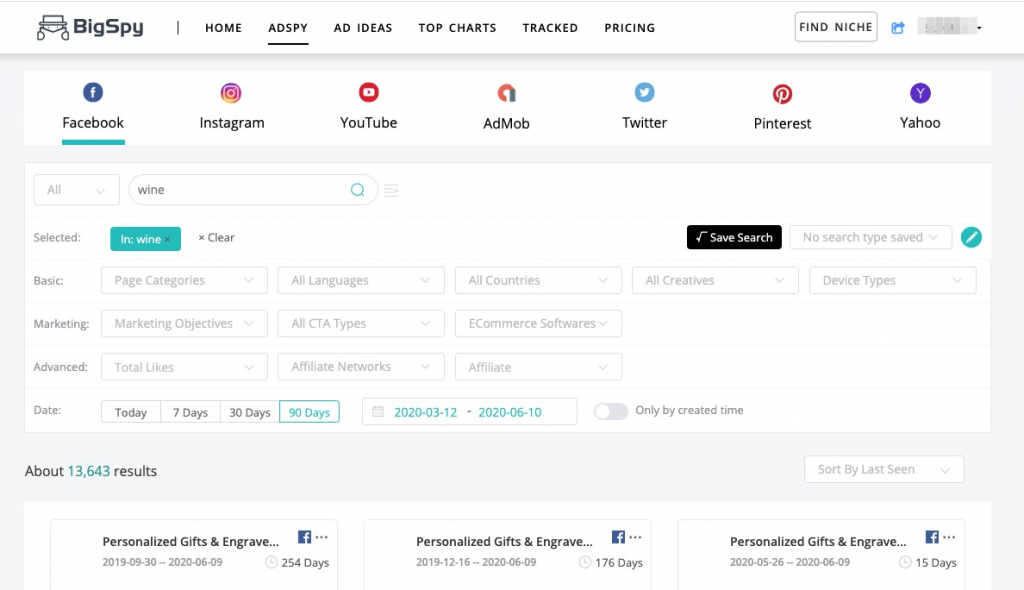Open the All CTA Types dropdown
The image size is (1024, 590).
point(361,323)
